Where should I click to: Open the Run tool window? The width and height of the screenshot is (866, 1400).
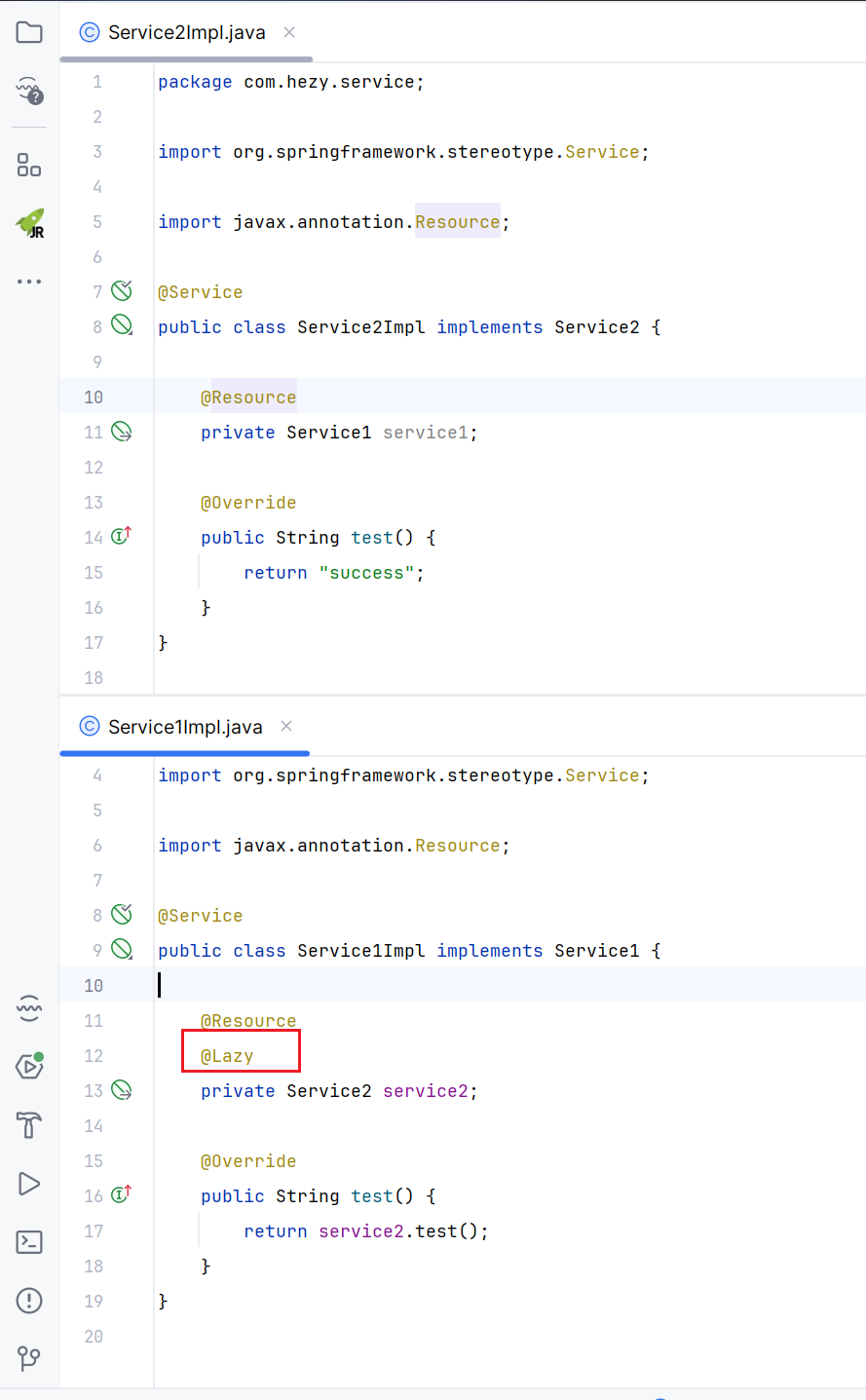tap(29, 1184)
